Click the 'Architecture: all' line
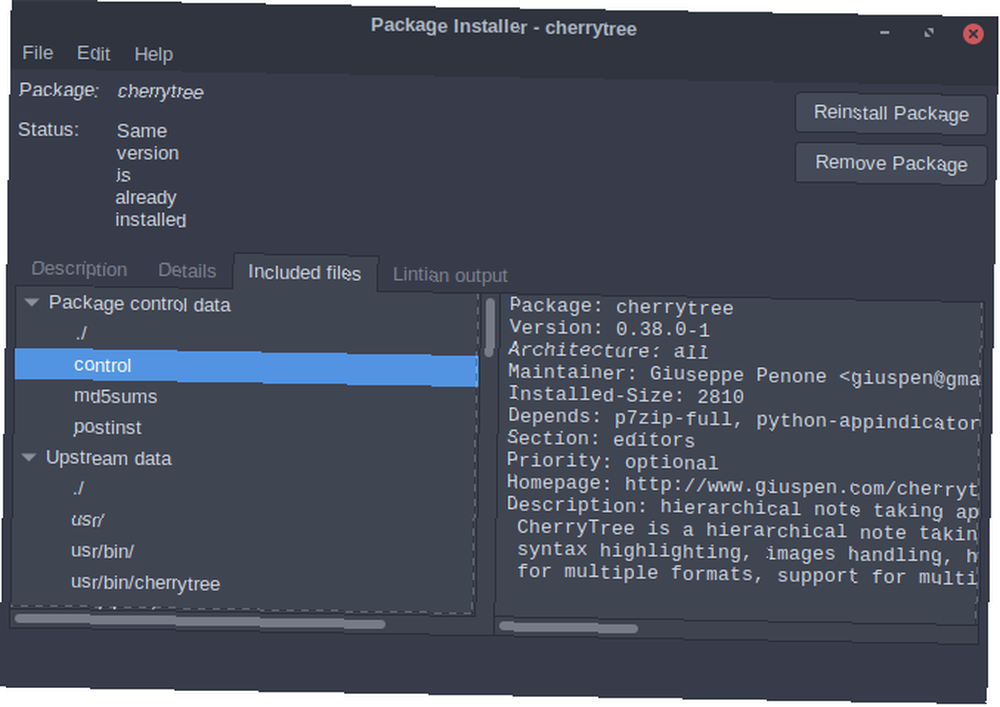Image resolution: width=1000 pixels, height=707 pixels. click(608, 350)
